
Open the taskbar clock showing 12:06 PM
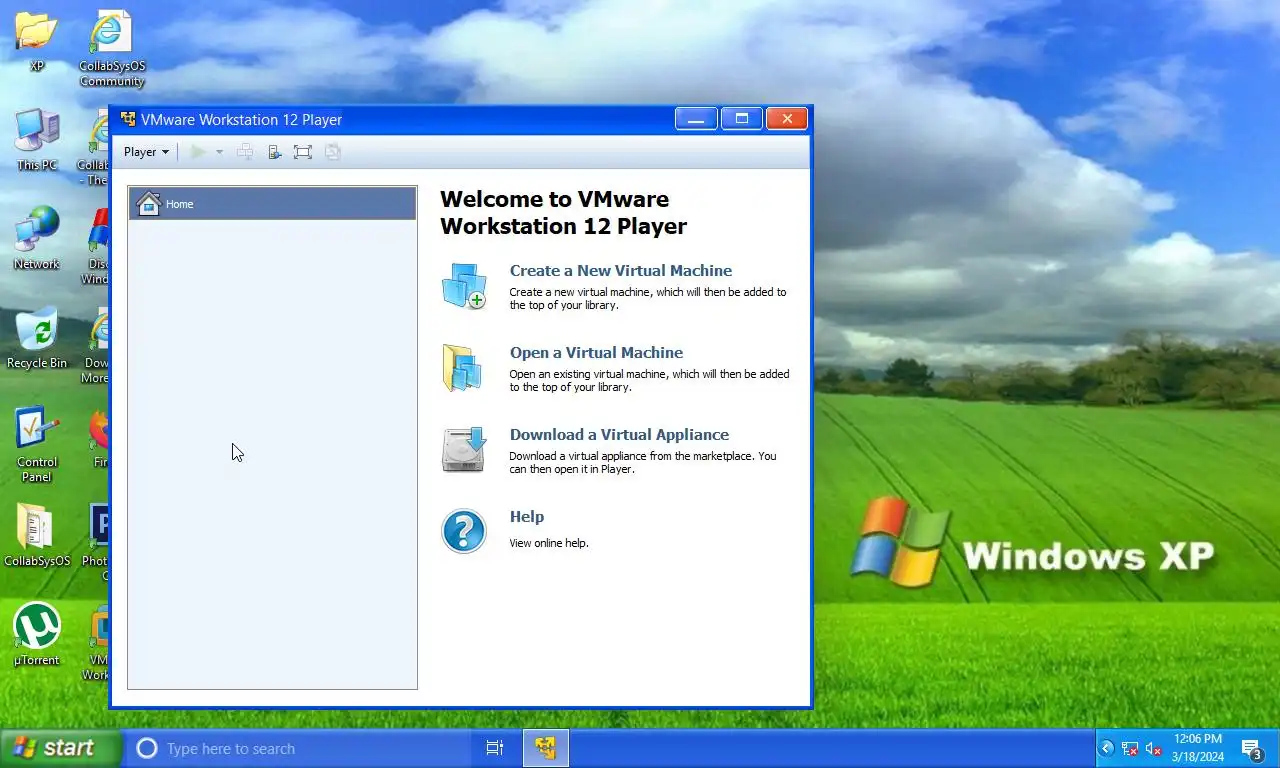[1197, 748]
